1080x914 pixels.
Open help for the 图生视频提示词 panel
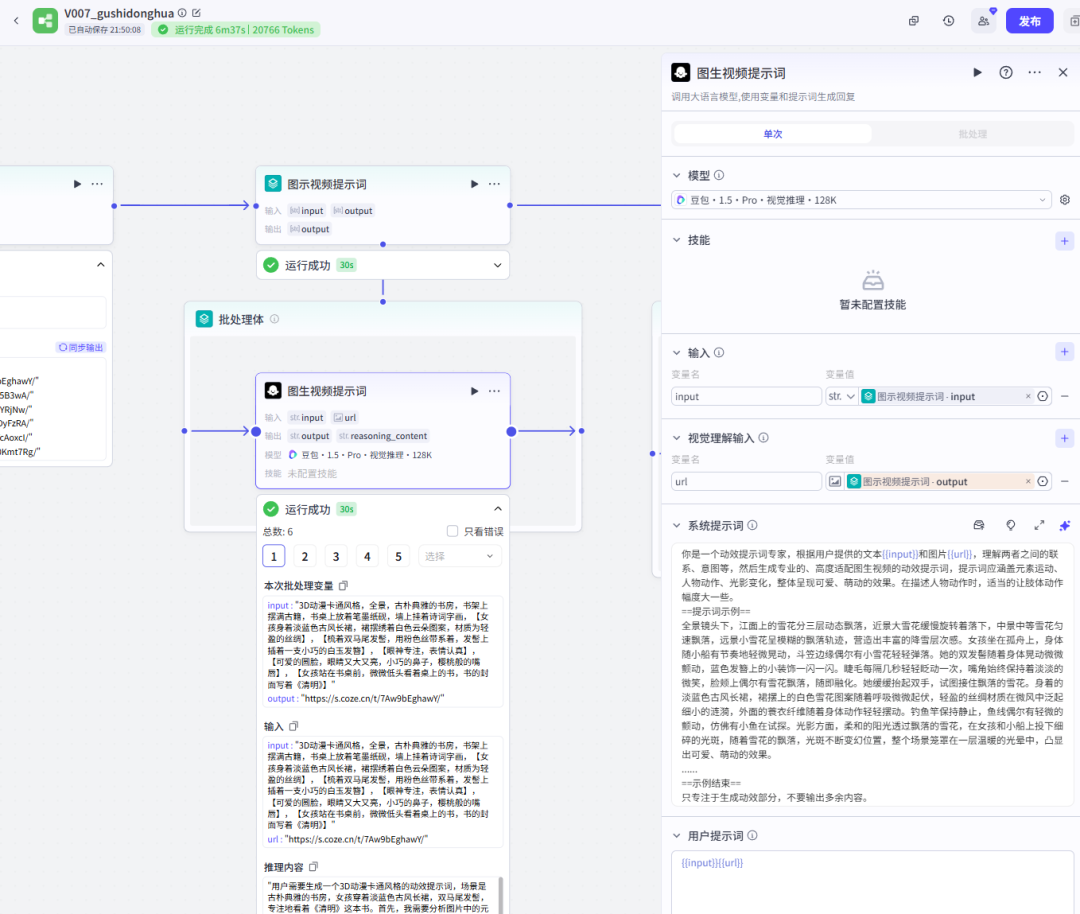1006,73
